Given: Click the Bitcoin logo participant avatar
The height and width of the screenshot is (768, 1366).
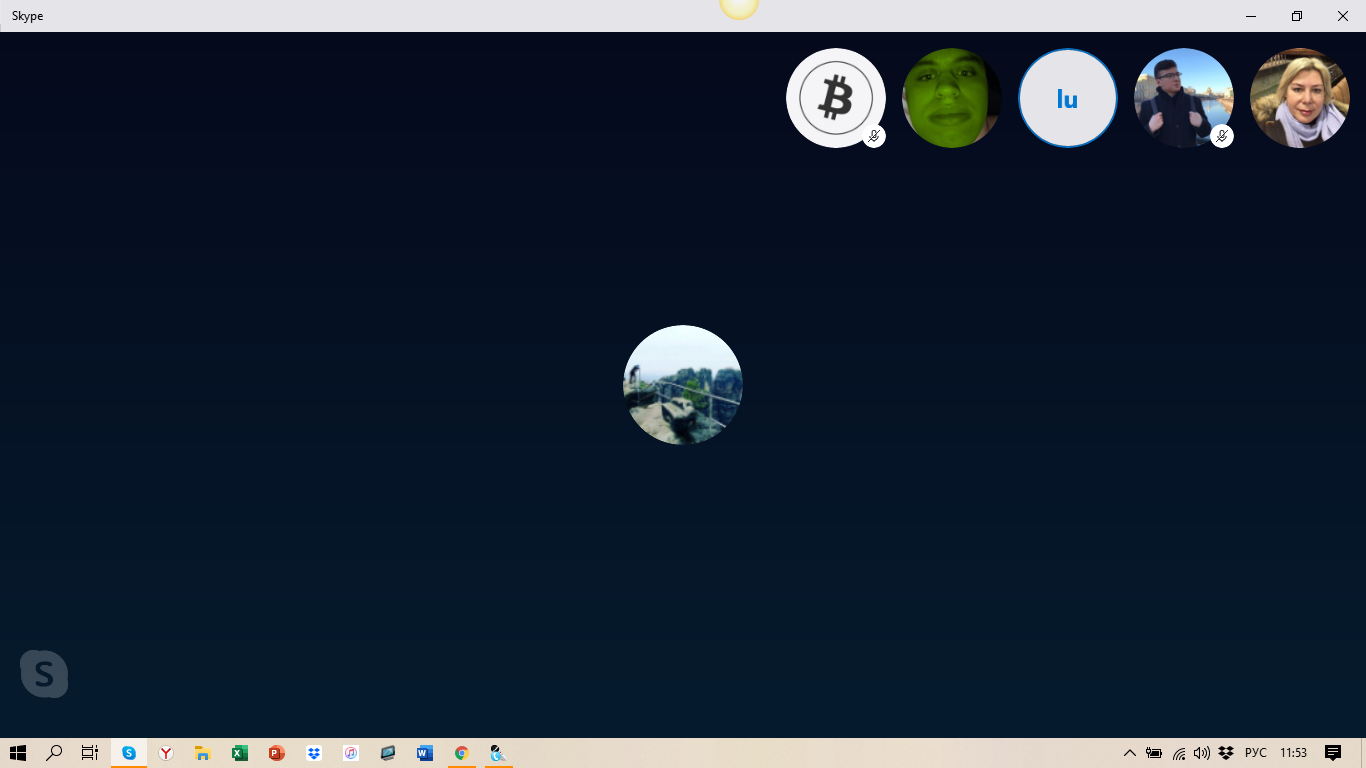Looking at the screenshot, I should point(835,97).
